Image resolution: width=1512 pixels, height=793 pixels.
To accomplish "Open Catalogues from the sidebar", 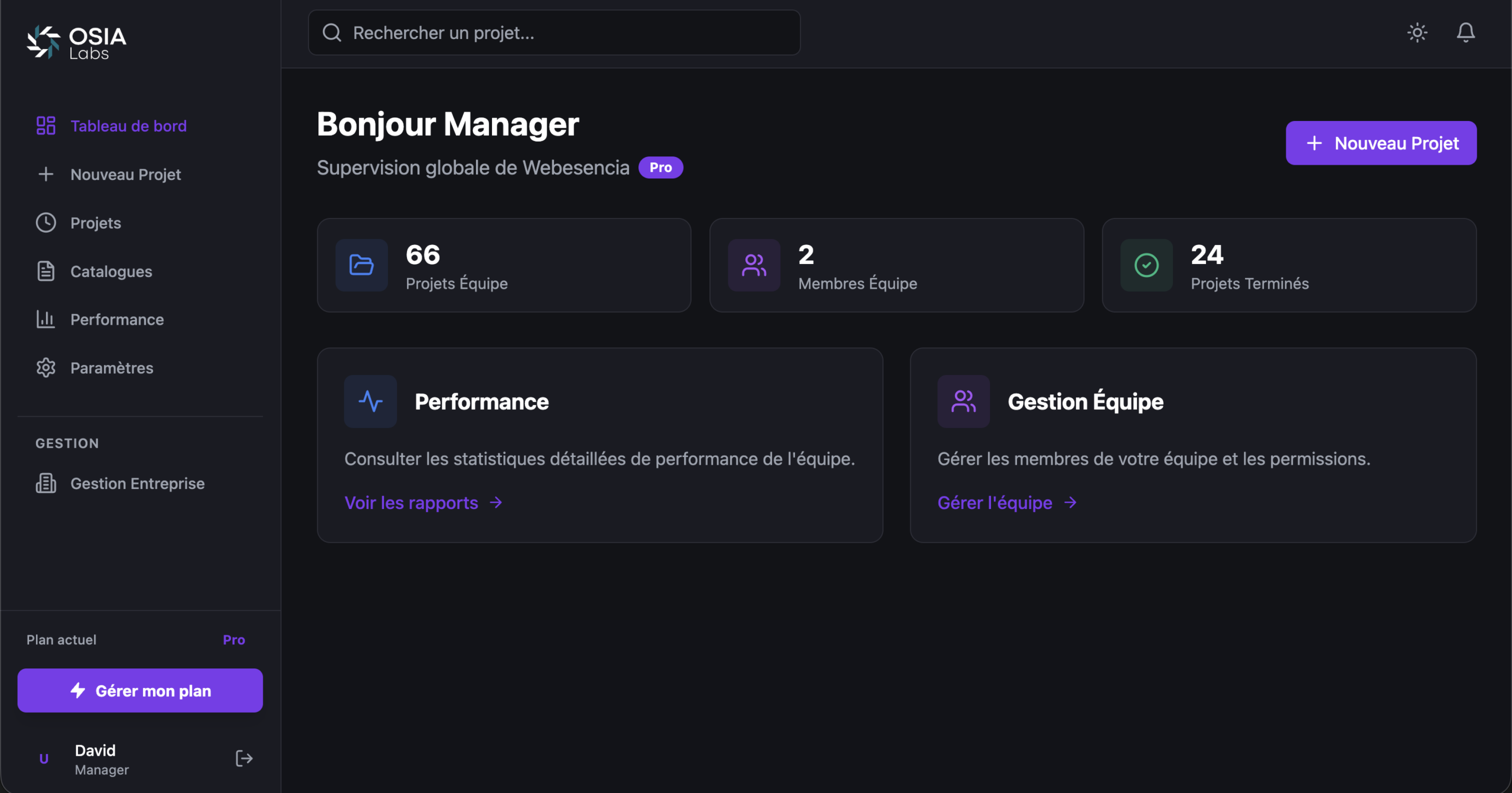I will (x=111, y=271).
